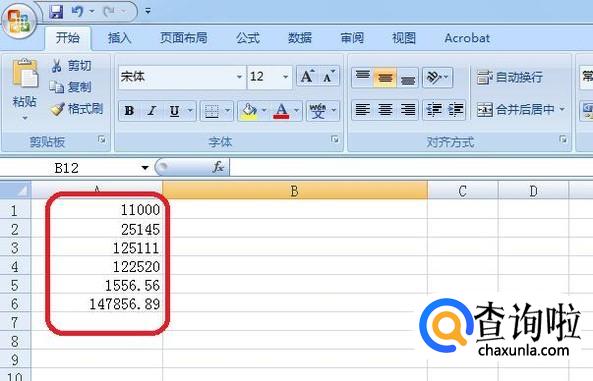The image size is (593, 381).
Task: Open the font name dropdown 宋体
Action: pyautogui.click(x=239, y=77)
